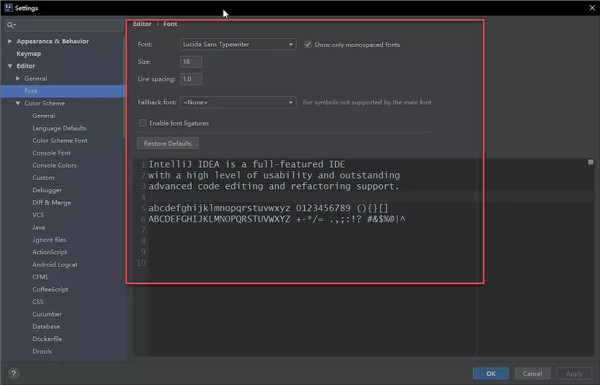Click the settings search field
Image resolution: width=600 pixels, height=385 pixels.
click(64, 25)
